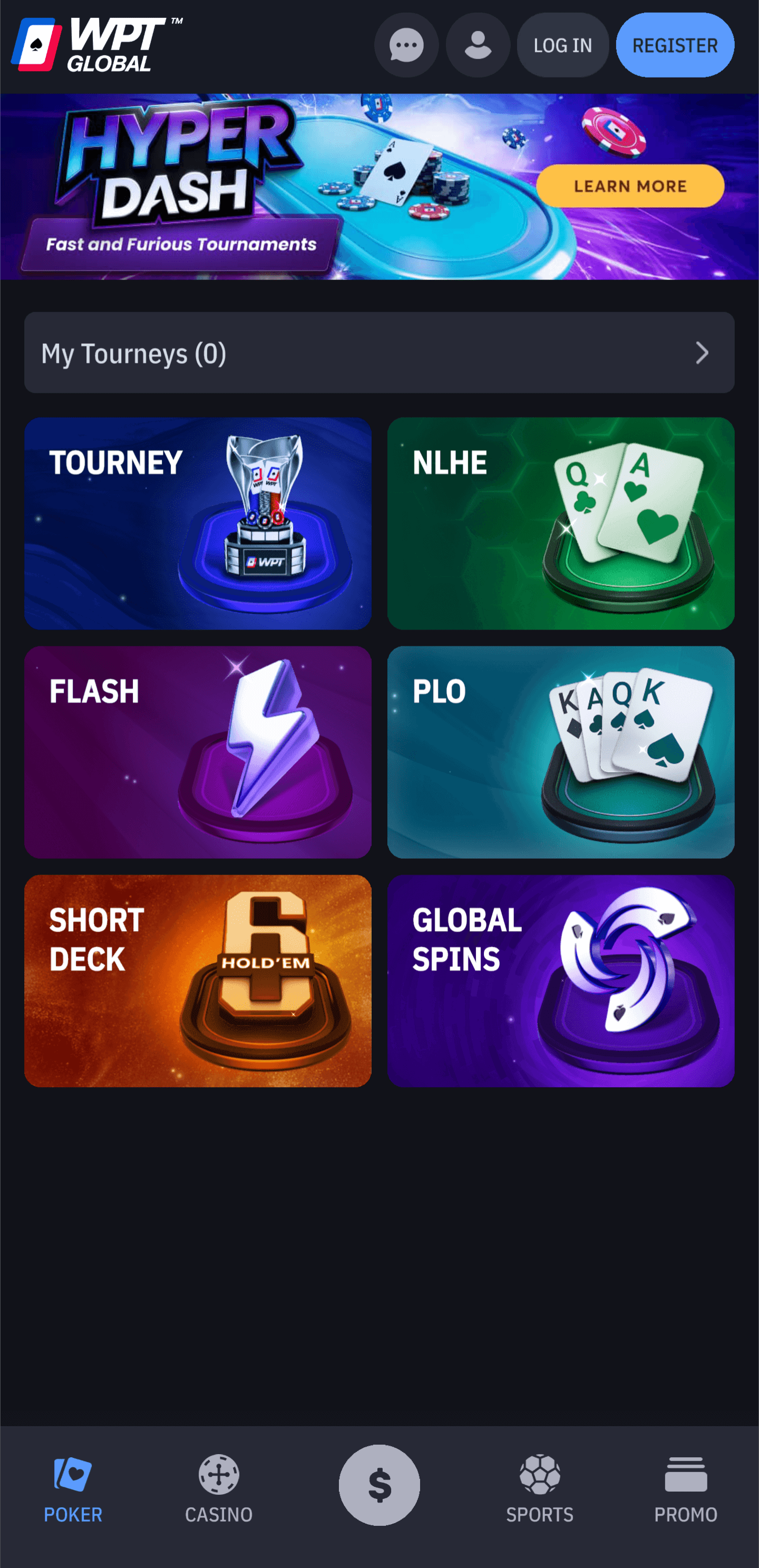Select the Sports soccer ball icon

coord(540,1474)
